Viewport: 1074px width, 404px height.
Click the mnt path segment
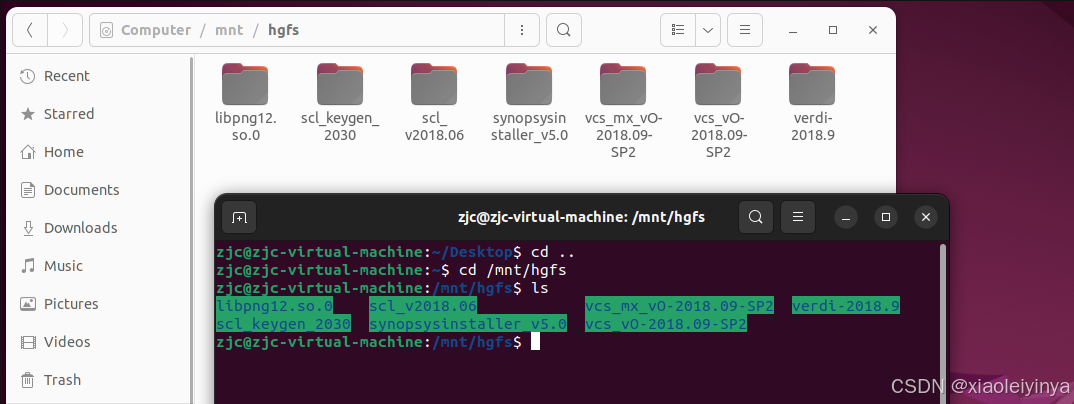tap(229, 30)
